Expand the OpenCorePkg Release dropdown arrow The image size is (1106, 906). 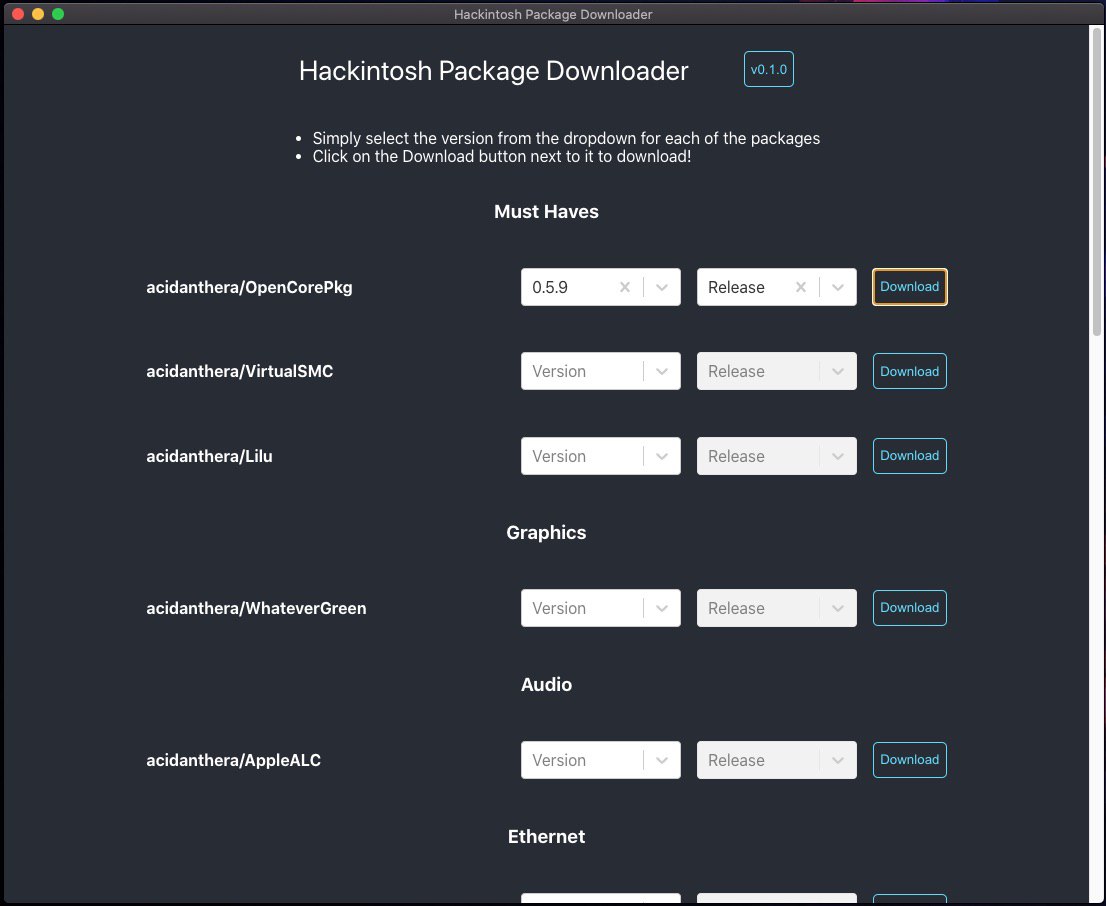837,287
